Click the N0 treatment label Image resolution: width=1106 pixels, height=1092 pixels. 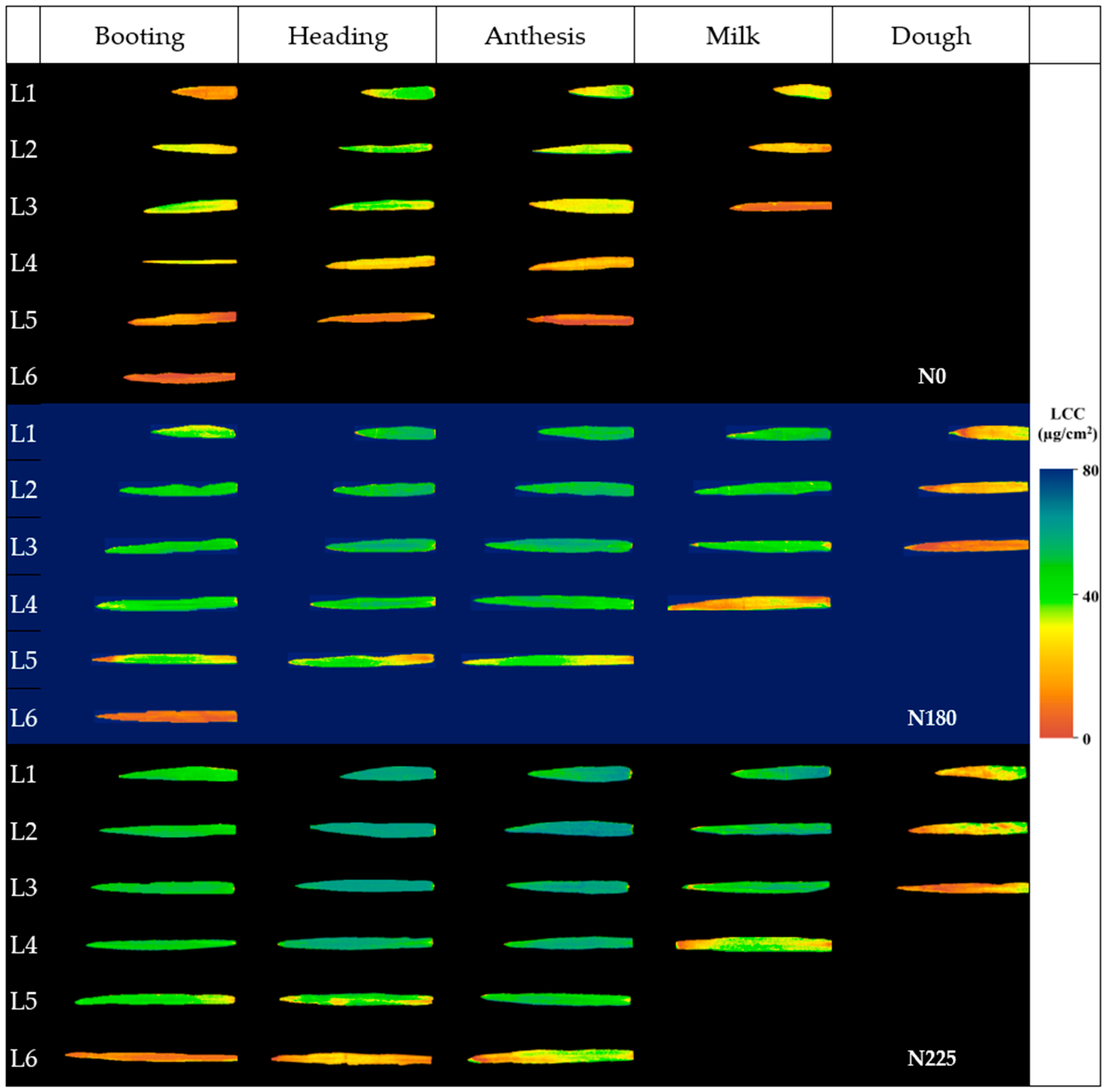coord(931,376)
